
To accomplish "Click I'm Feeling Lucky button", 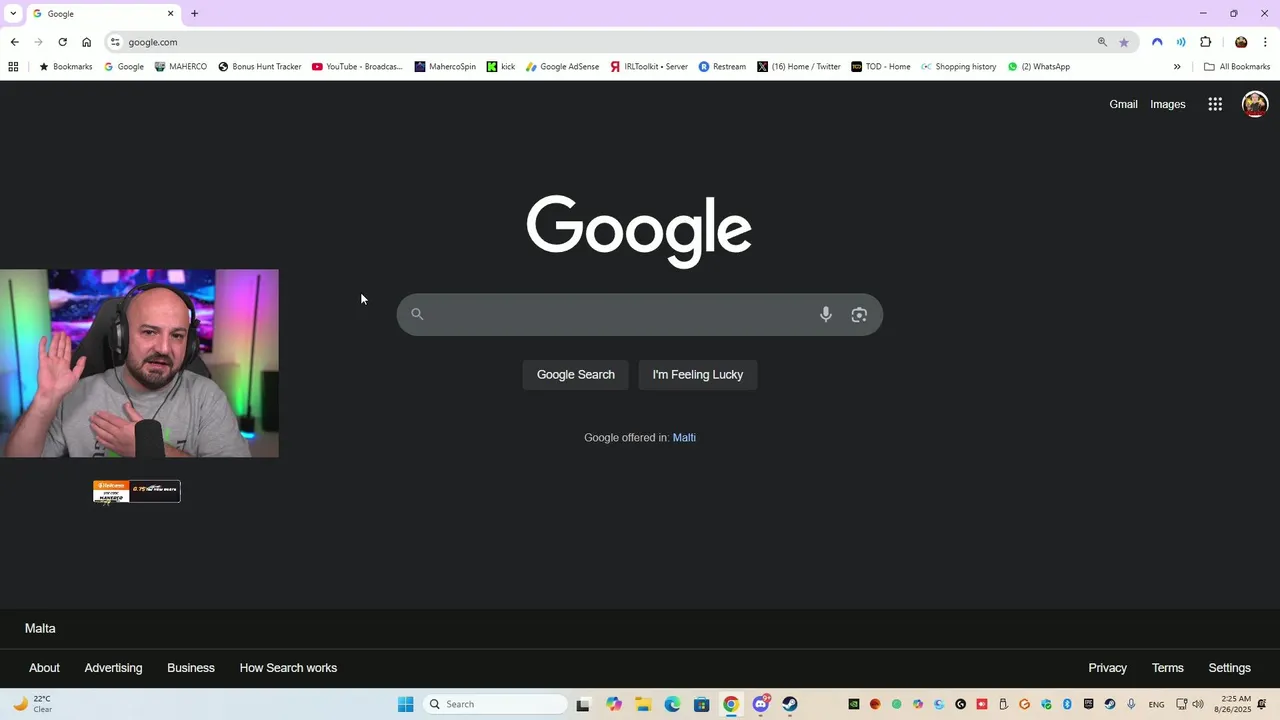I will 698,375.
